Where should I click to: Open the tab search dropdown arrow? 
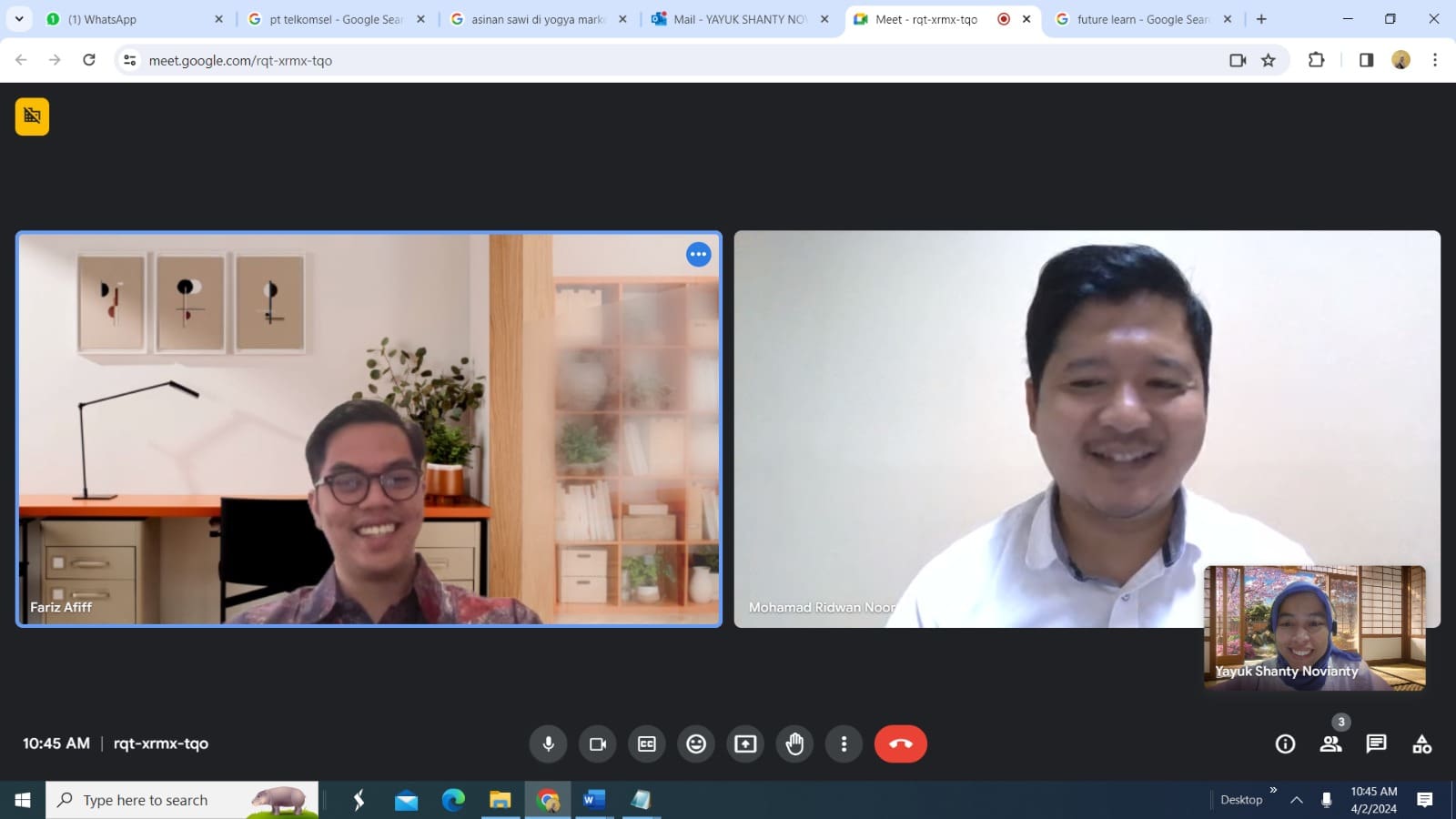[19, 19]
